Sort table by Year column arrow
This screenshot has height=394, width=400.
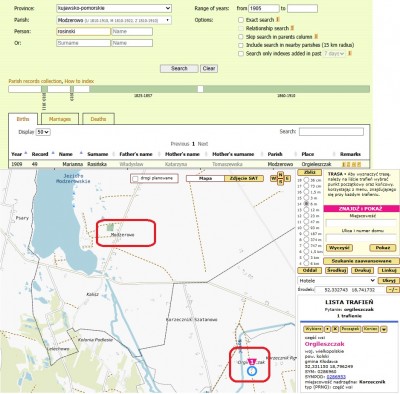point(26,153)
